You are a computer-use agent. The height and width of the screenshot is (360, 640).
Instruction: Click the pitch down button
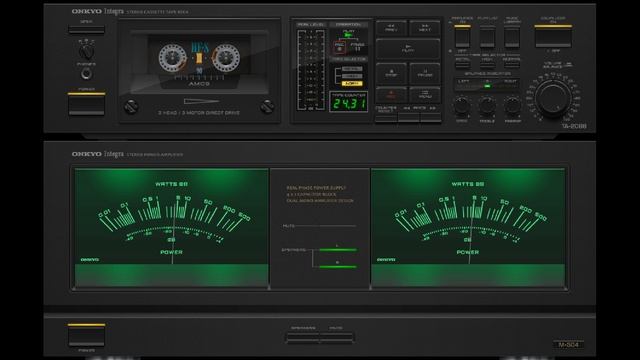click(x=409, y=118)
